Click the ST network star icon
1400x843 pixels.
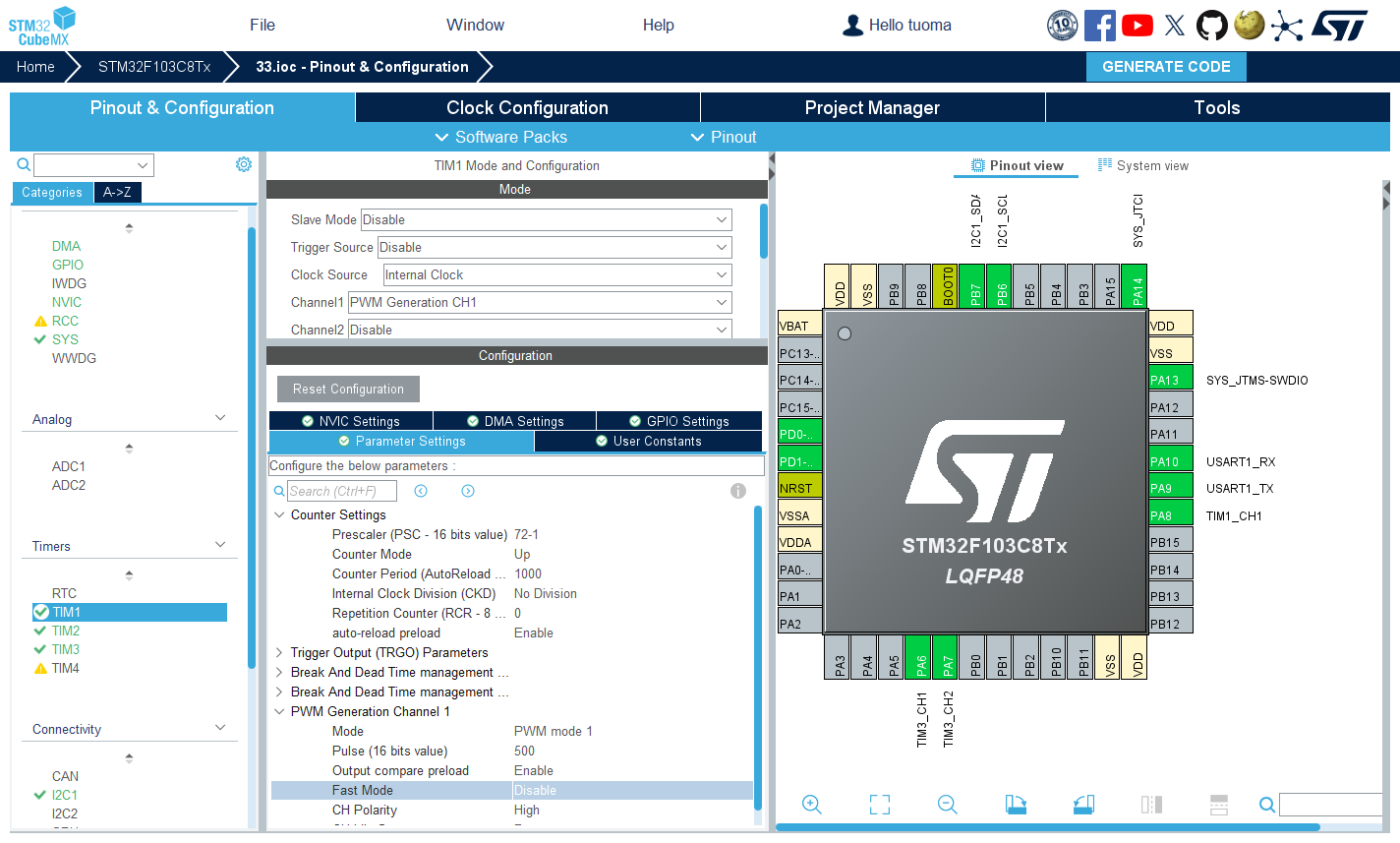point(1286,26)
